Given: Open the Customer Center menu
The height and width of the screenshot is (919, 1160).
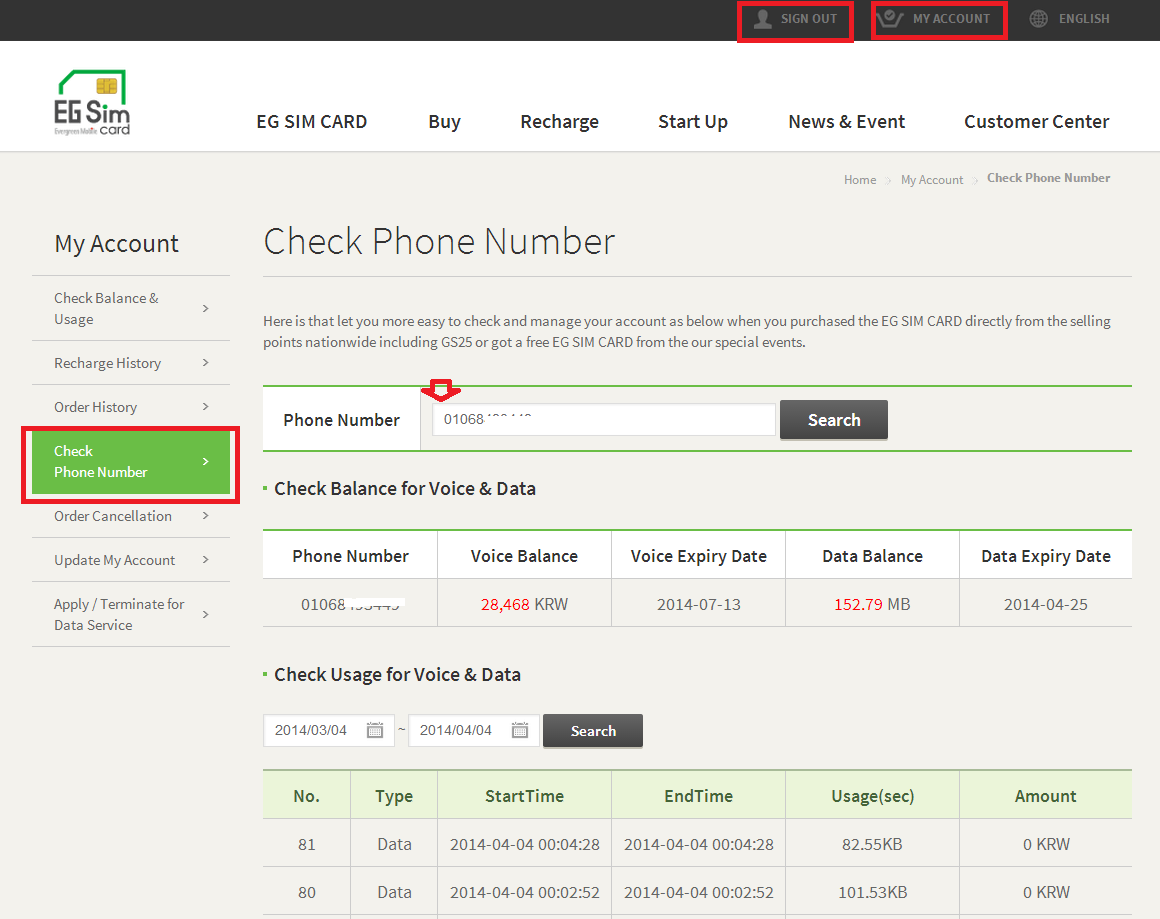Looking at the screenshot, I should [1036, 122].
